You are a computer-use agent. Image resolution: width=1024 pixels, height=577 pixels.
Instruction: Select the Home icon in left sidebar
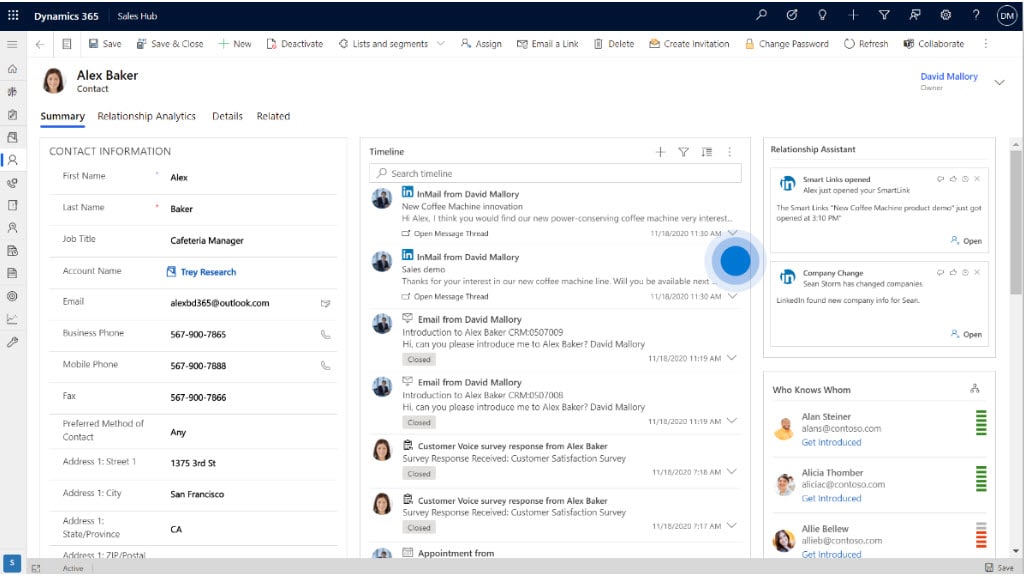click(x=12, y=69)
